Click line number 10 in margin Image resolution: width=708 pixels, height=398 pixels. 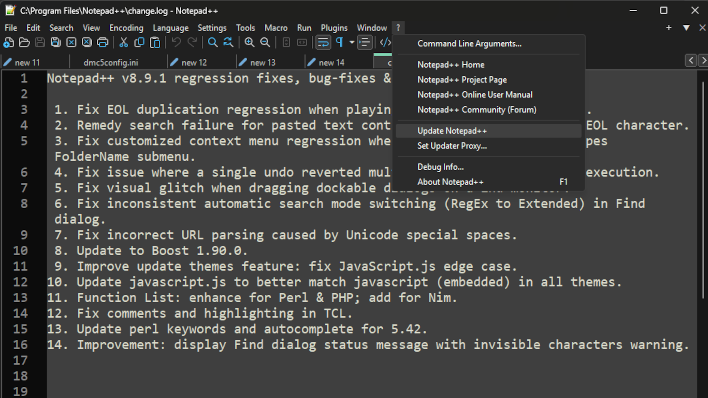20,251
